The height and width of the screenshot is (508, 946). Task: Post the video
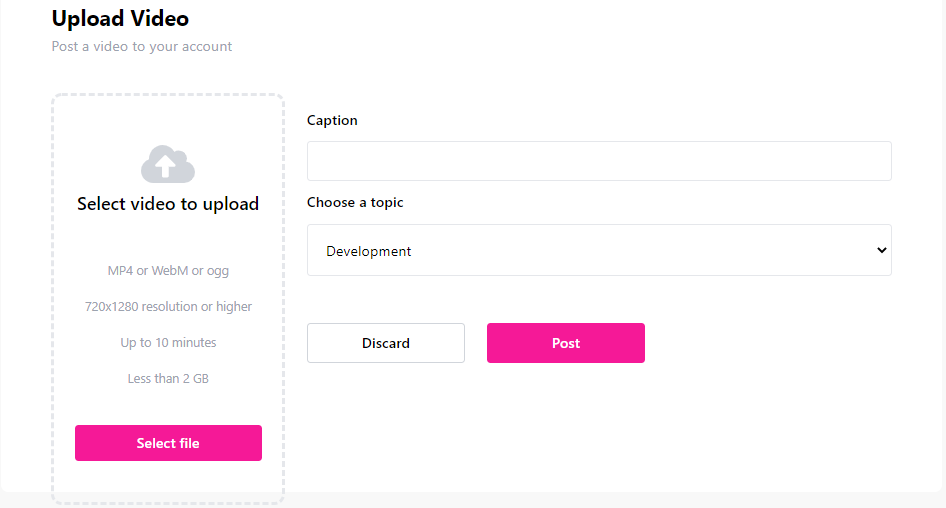pyautogui.click(x=566, y=343)
